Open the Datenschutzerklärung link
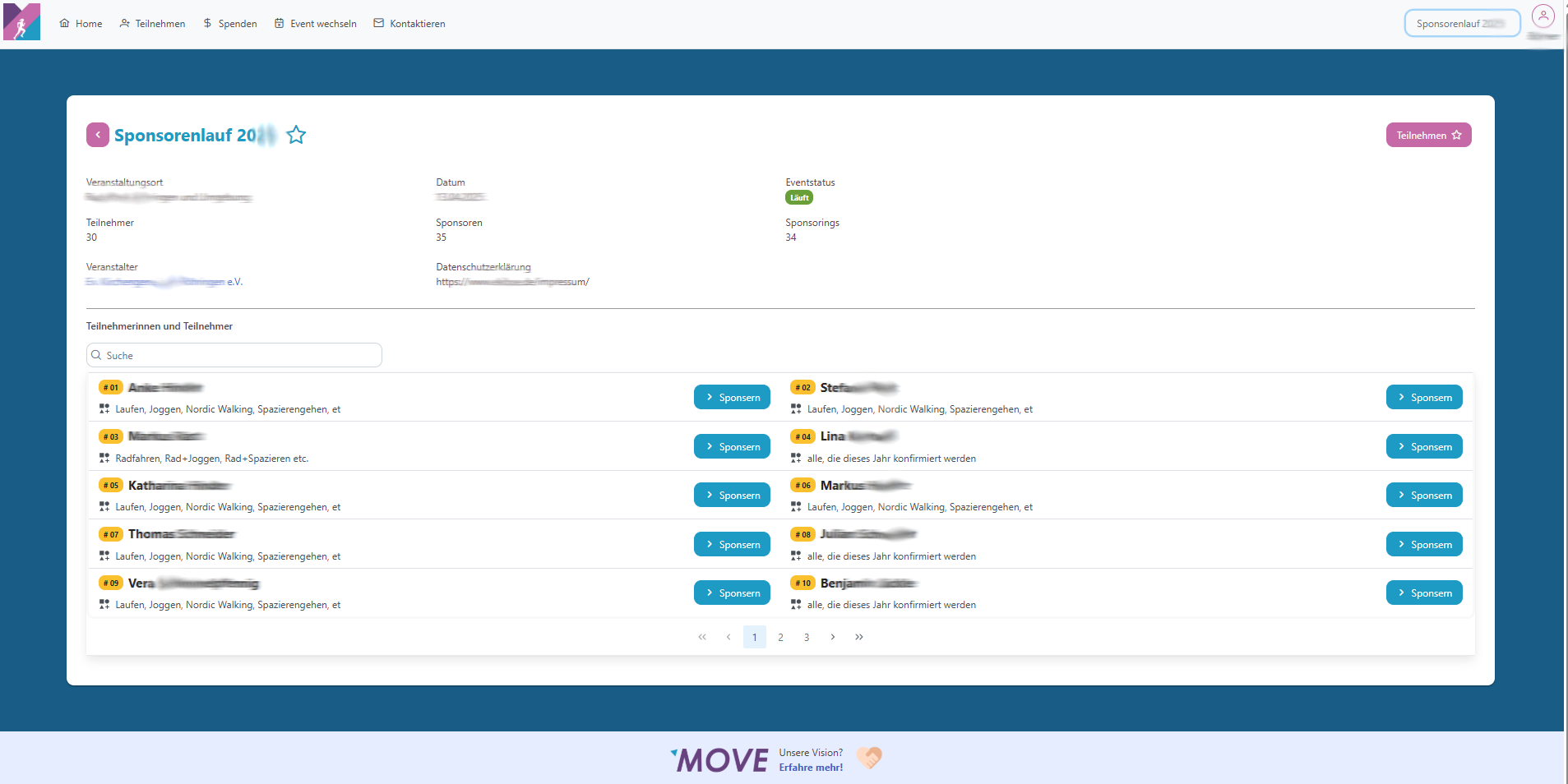 pyautogui.click(x=511, y=282)
